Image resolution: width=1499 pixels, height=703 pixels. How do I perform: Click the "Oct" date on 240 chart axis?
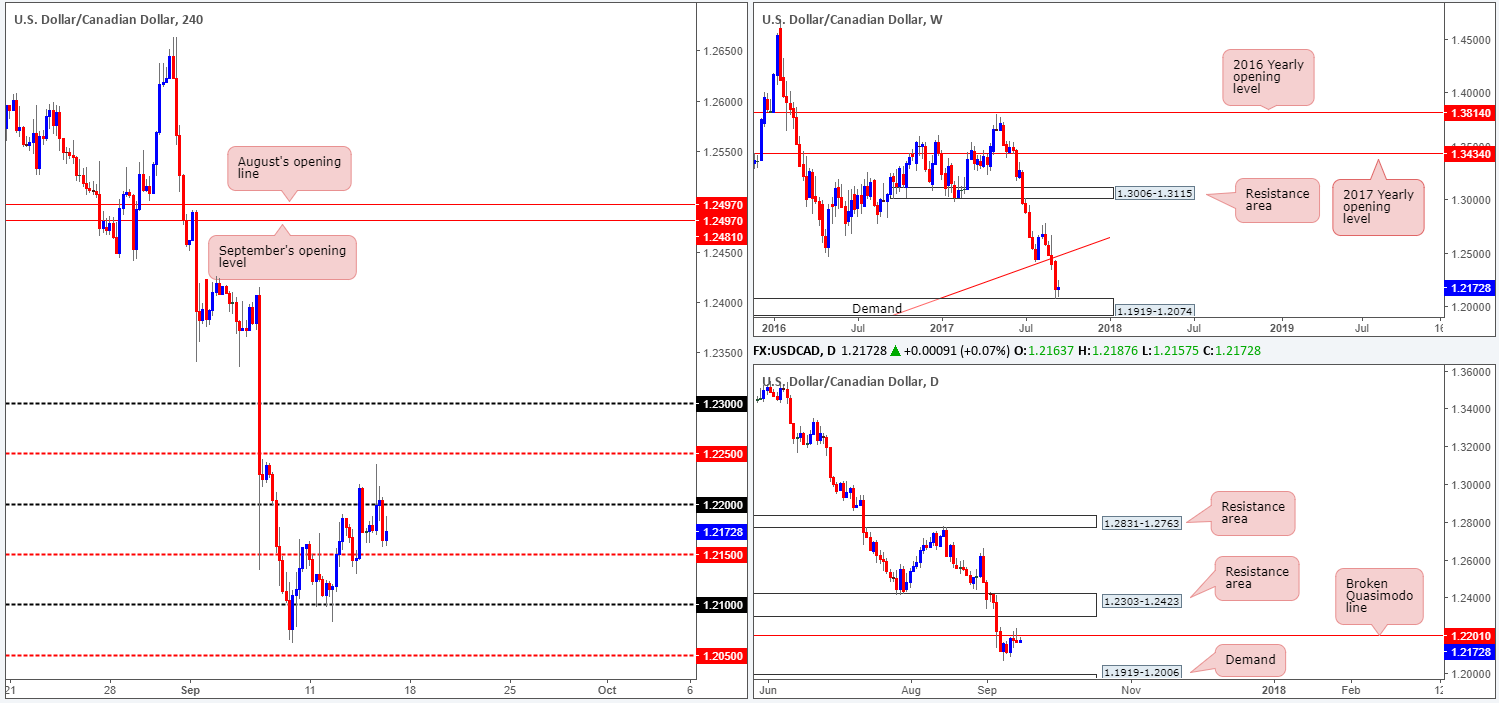(x=607, y=690)
